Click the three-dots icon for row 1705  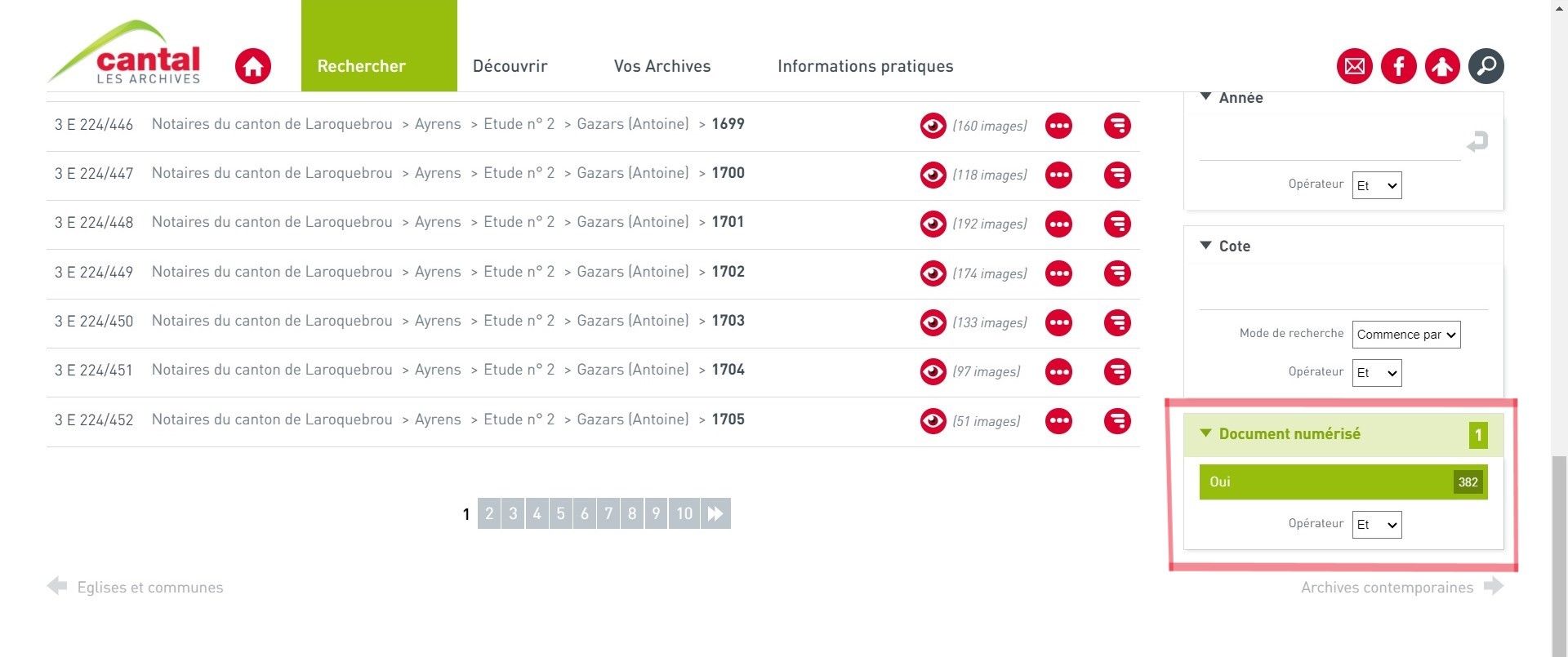tap(1058, 421)
